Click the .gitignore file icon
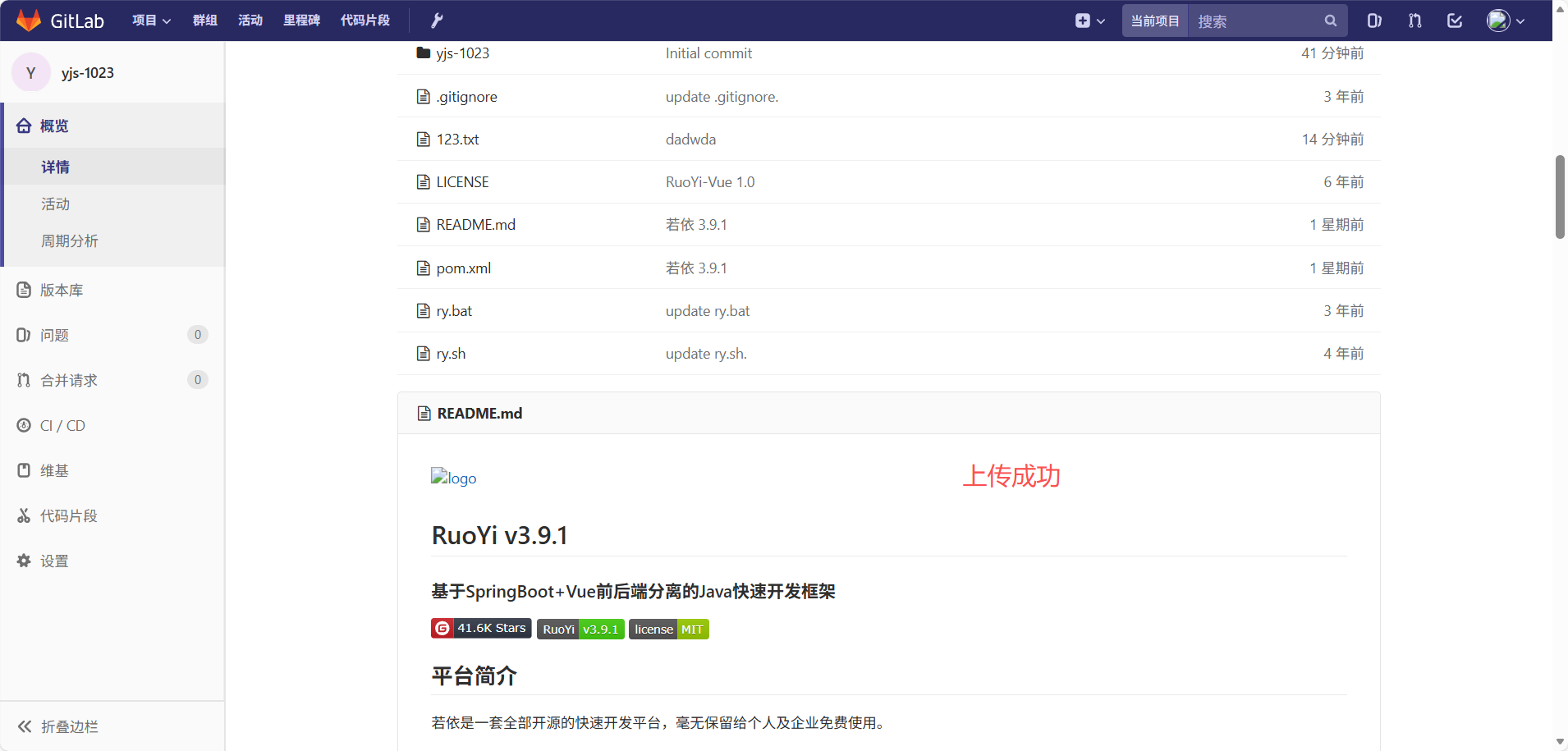 pyautogui.click(x=424, y=97)
